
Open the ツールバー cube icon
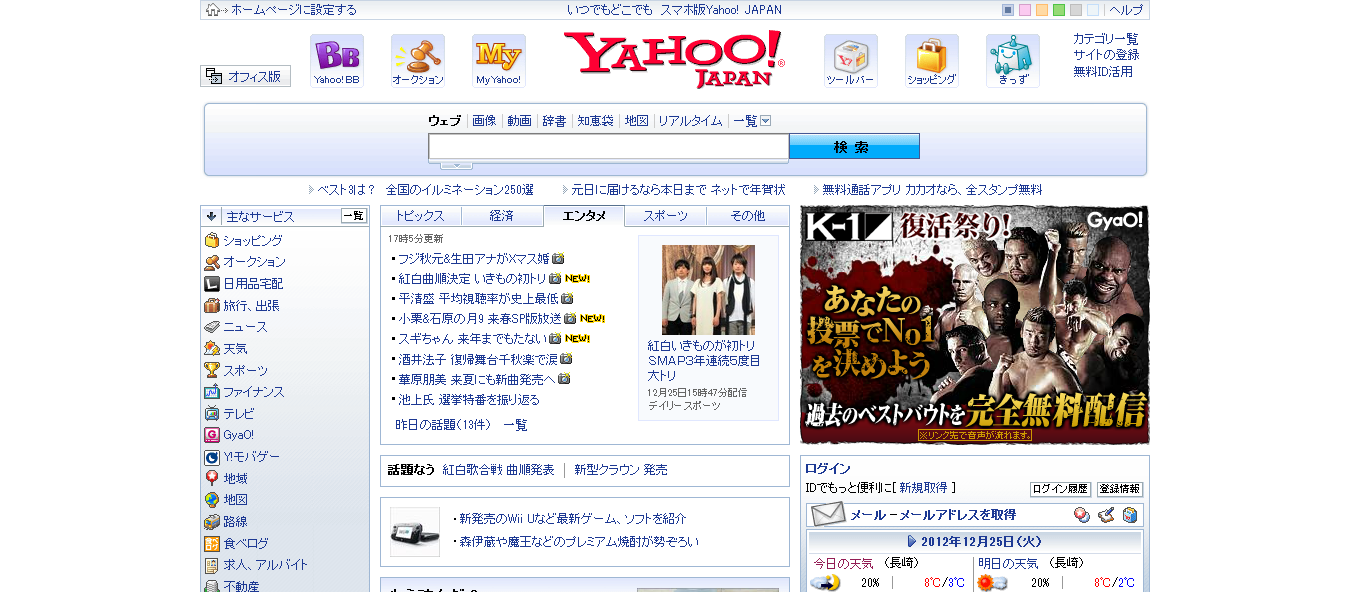(851, 60)
